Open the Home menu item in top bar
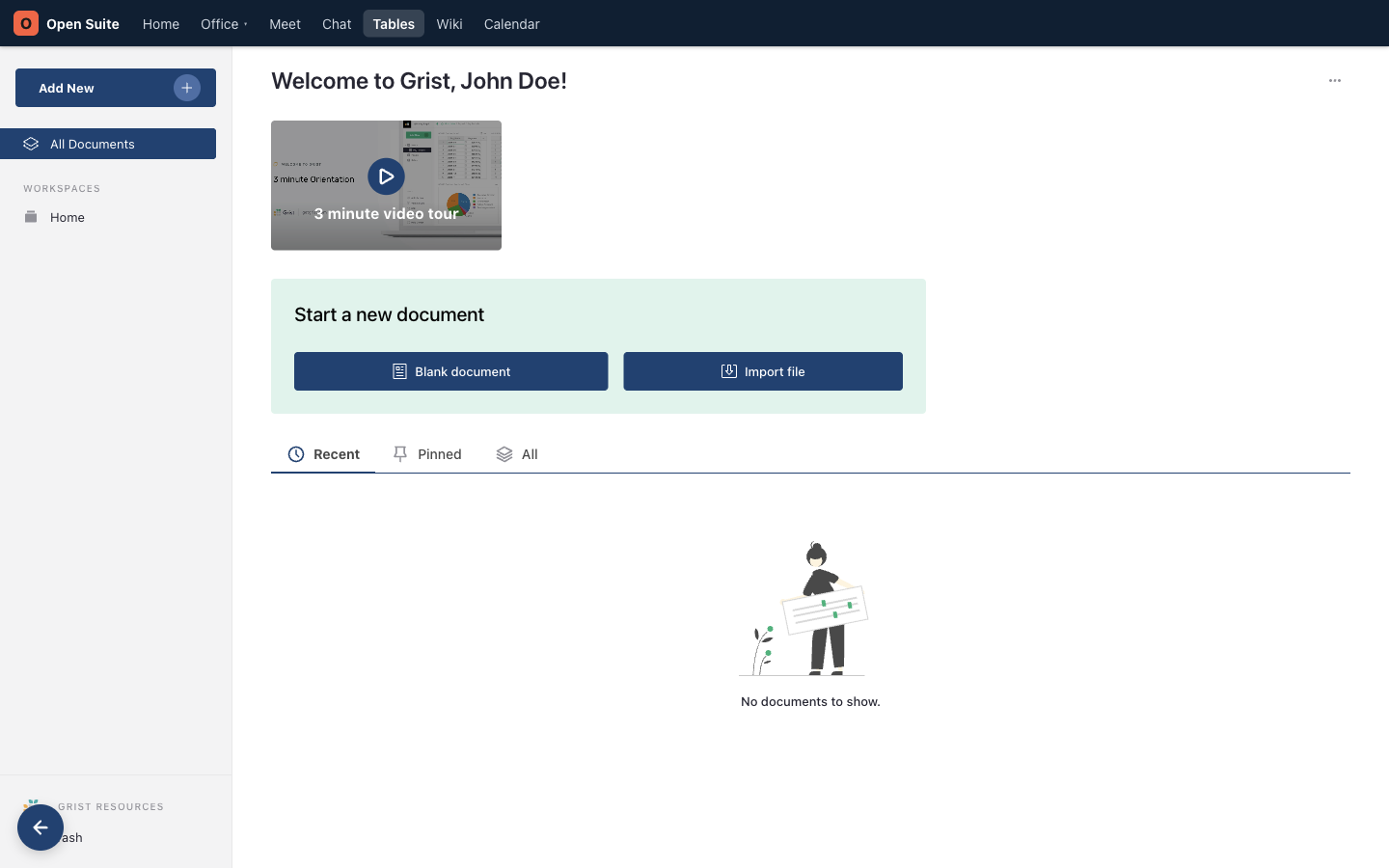 (161, 23)
